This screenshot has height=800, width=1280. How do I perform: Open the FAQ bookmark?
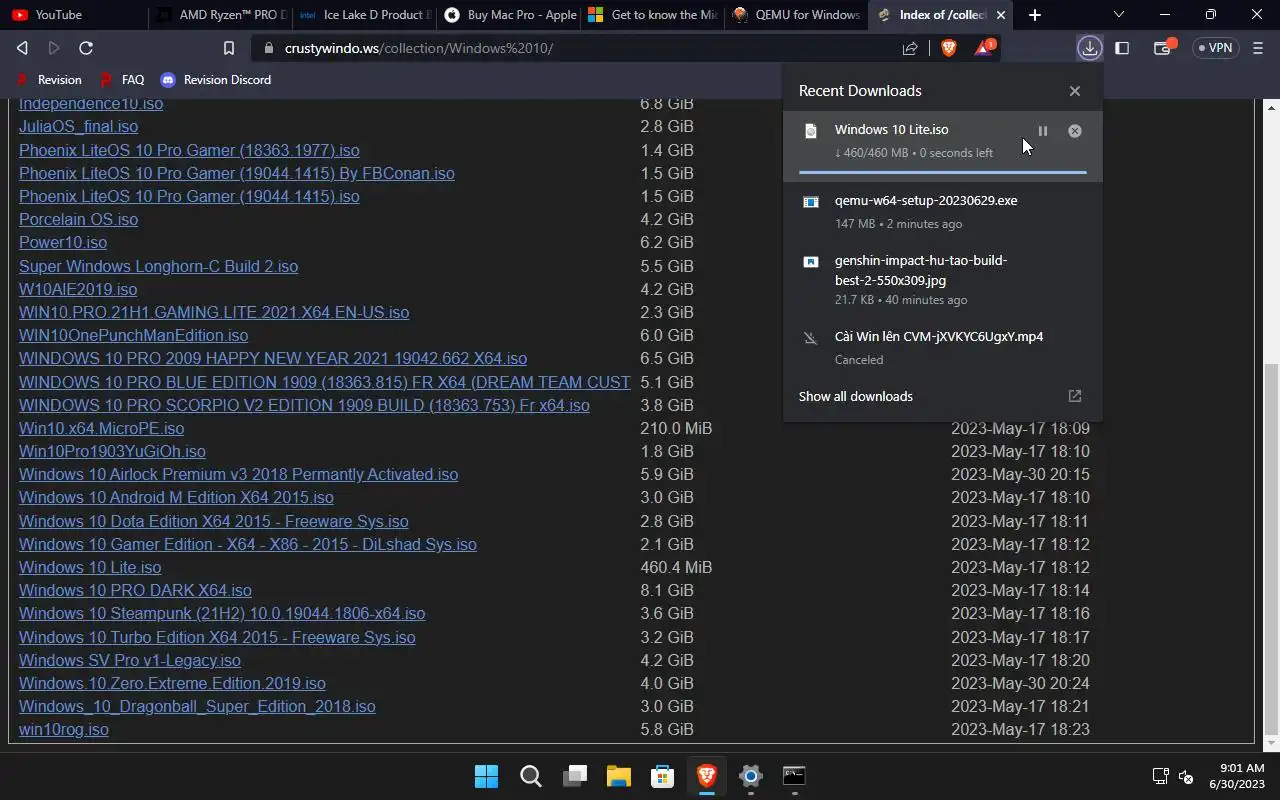[122, 80]
